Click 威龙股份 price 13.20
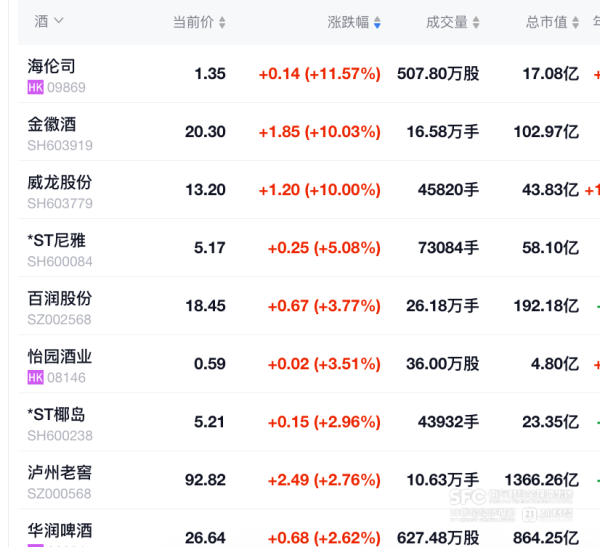This screenshot has width=600, height=547. click(x=205, y=190)
